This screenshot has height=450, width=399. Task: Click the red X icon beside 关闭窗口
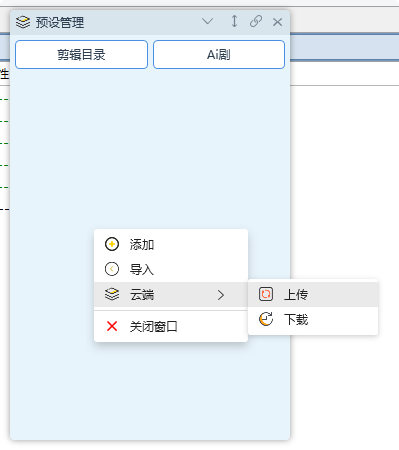click(112, 326)
